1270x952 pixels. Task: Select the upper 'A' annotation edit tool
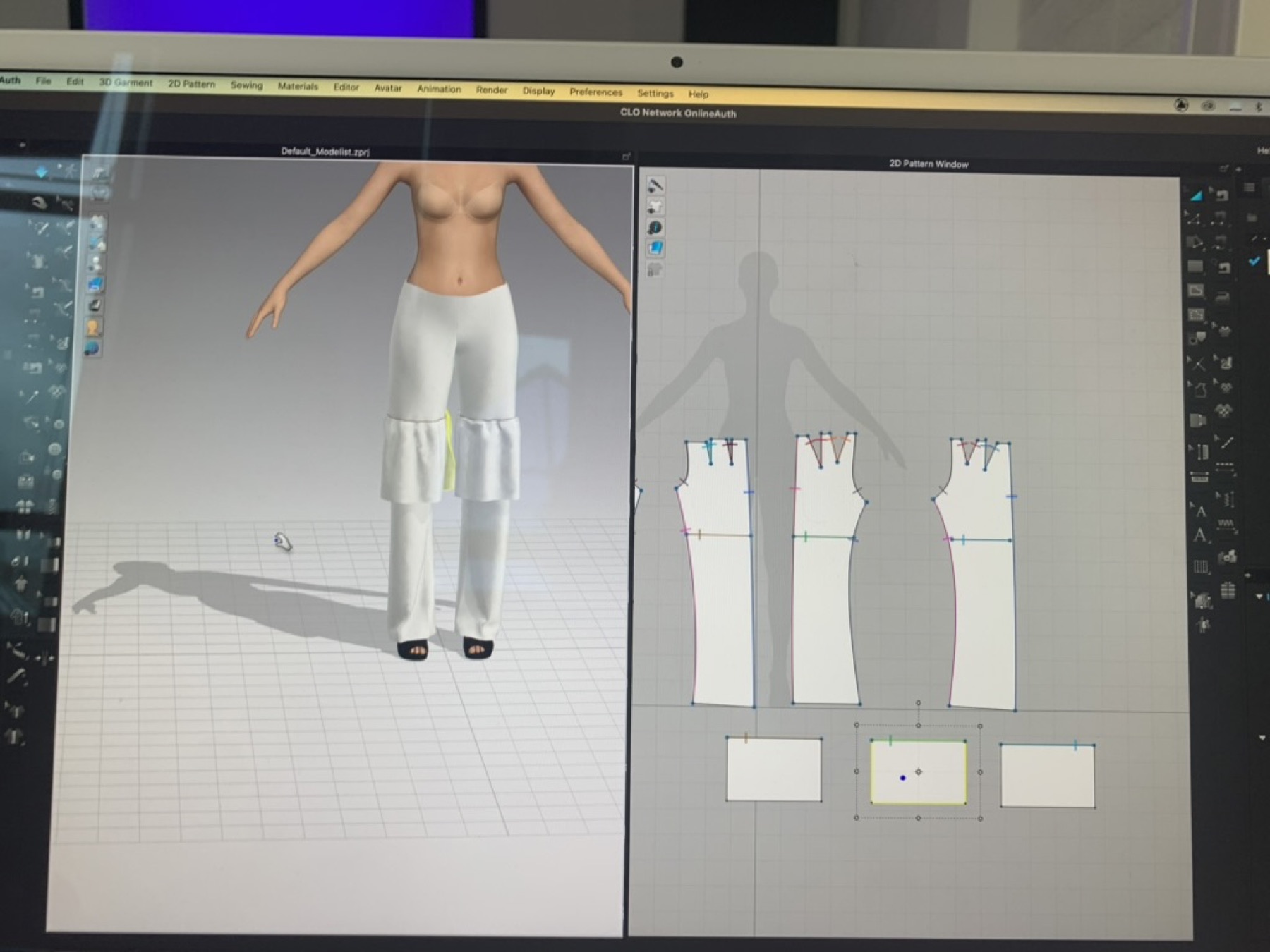pos(1199,510)
